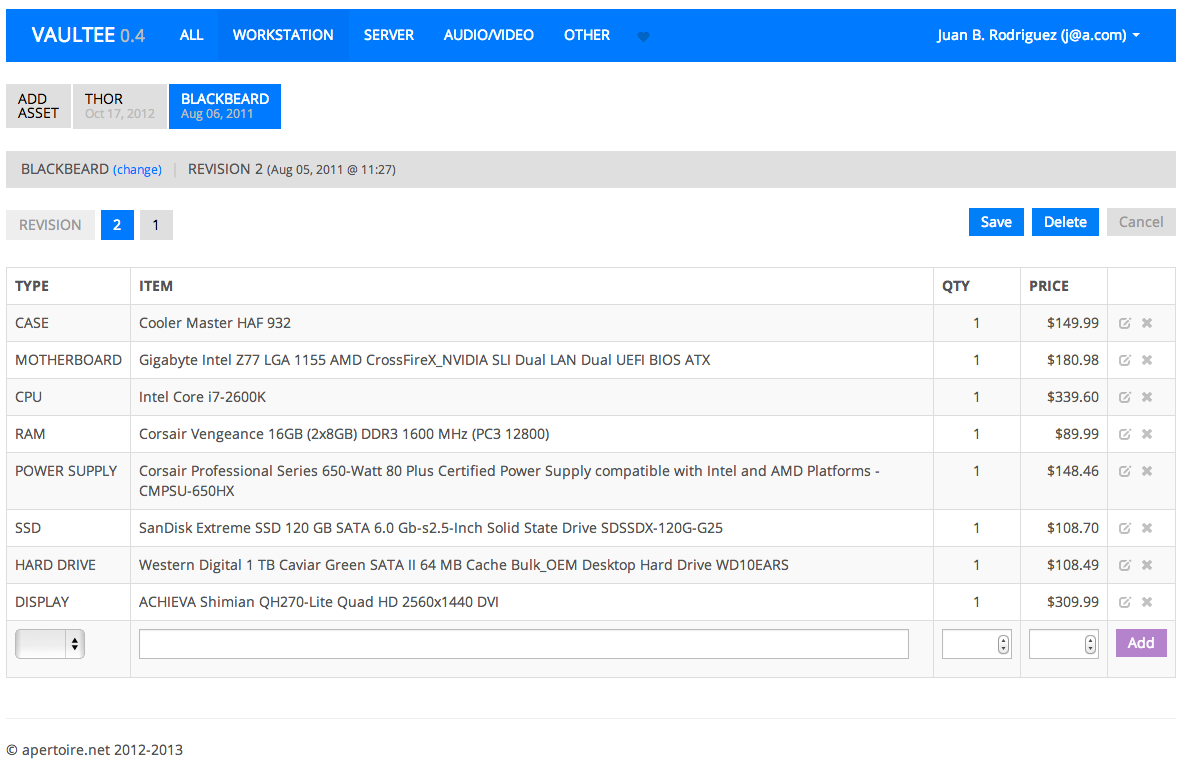Delete the SSD row item
The image size is (1189, 780).
(x=1147, y=528)
